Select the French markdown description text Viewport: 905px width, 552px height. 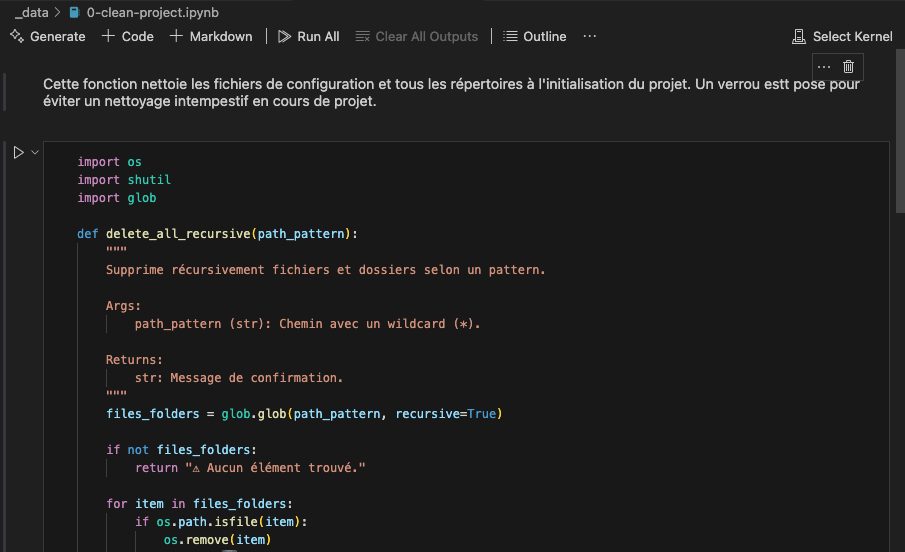tap(450, 92)
